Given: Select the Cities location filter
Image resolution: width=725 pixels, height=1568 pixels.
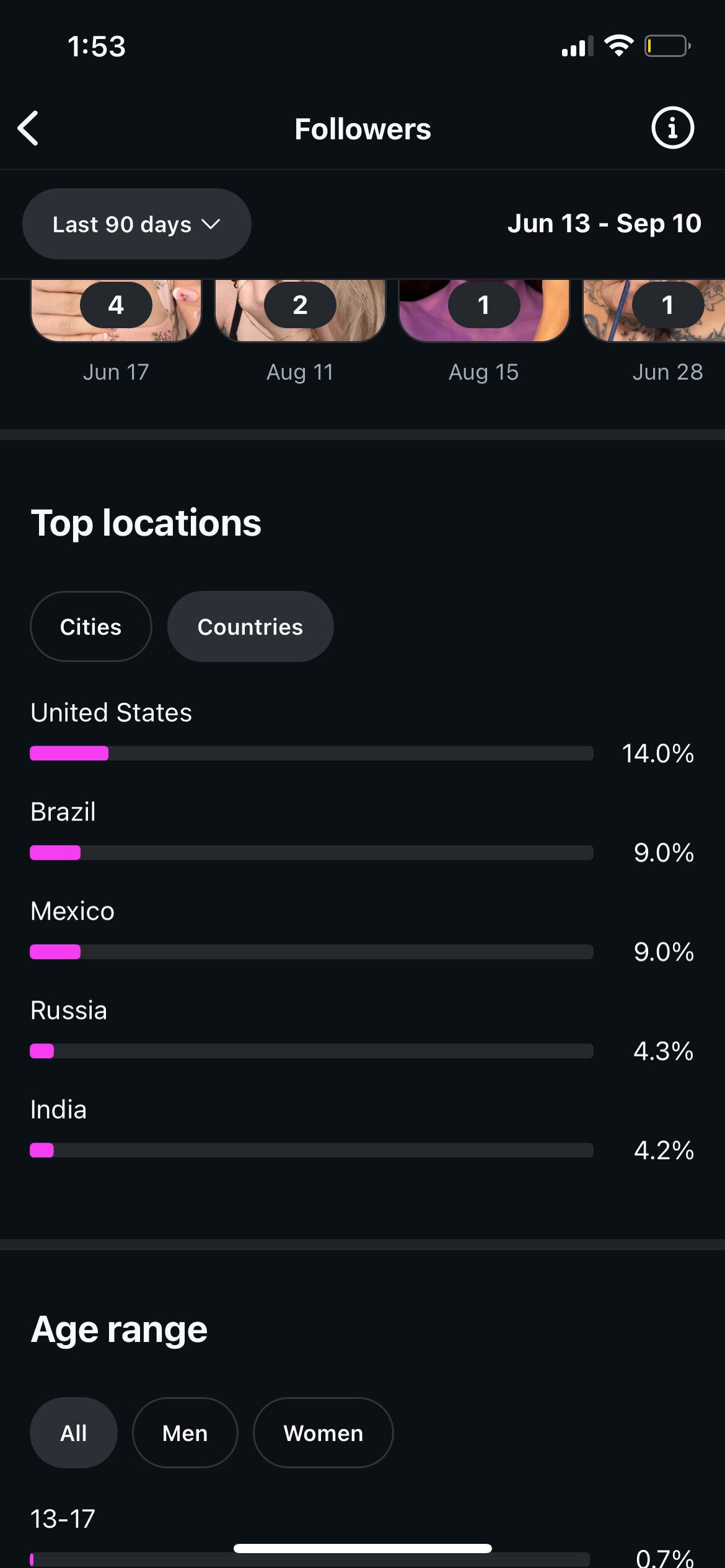Looking at the screenshot, I should click(91, 627).
